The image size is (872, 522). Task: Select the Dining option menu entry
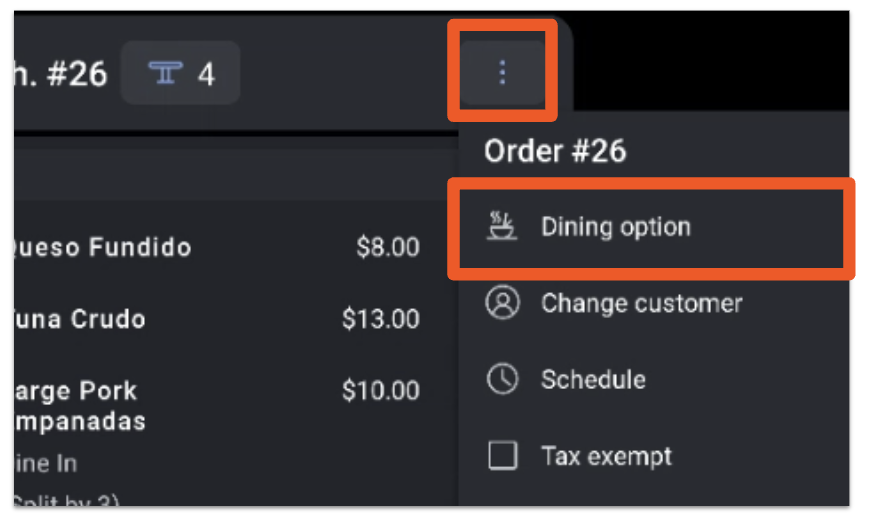coord(615,227)
